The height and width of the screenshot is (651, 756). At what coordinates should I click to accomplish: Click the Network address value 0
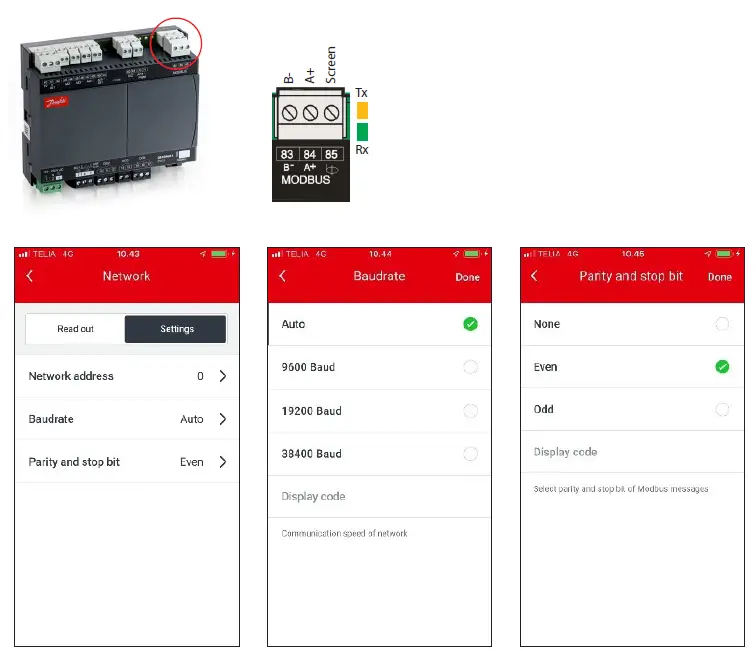[x=200, y=376]
